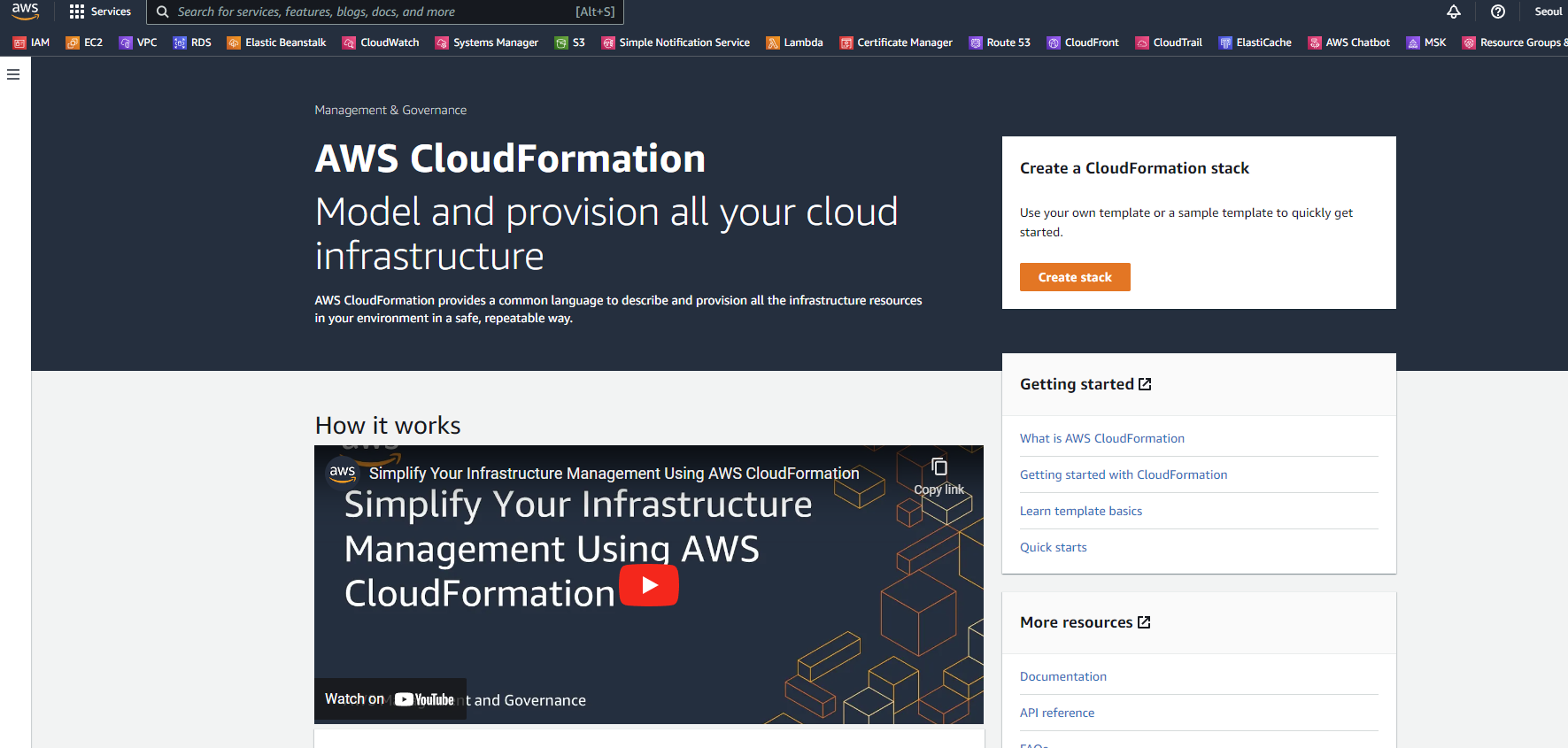
Task: Open the API reference link
Action: click(x=1057, y=713)
